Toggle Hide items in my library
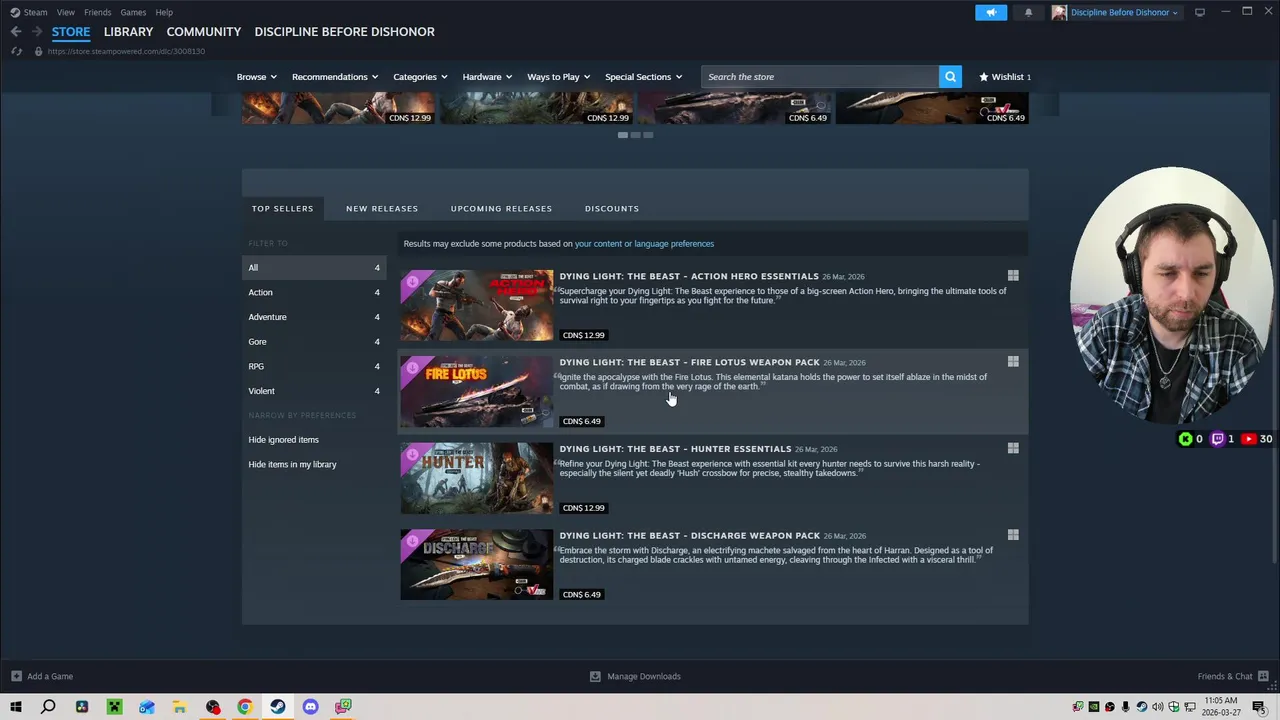1280x720 pixels. 292,464
